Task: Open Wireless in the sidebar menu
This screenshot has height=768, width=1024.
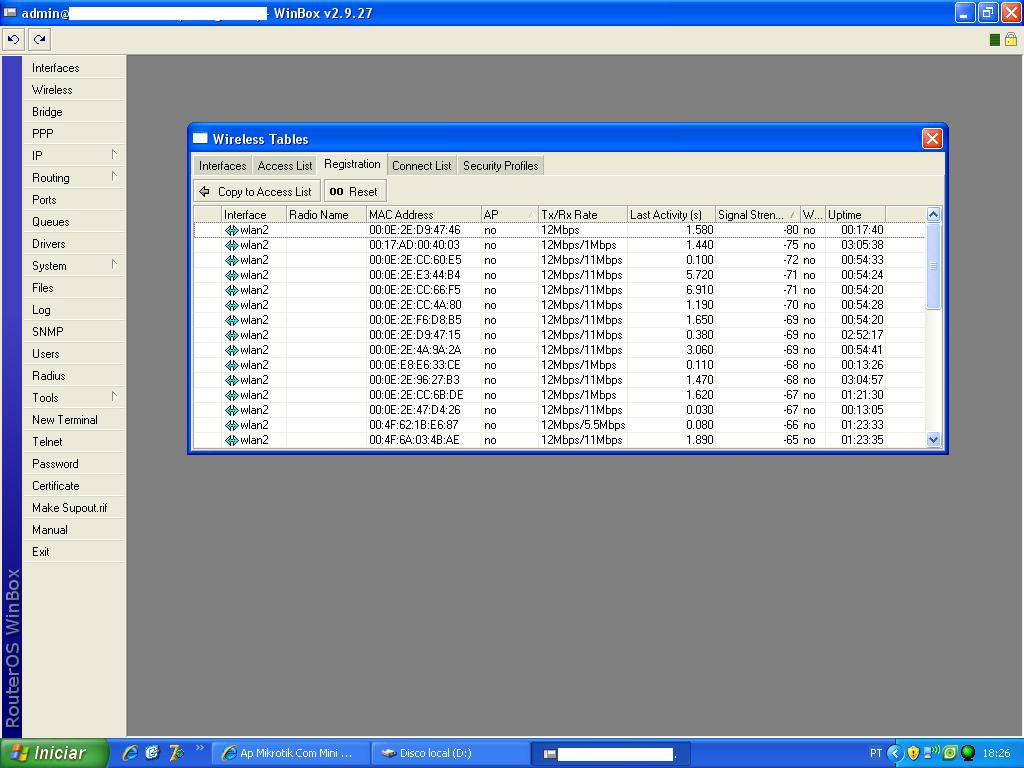Action: click(74, 89)
